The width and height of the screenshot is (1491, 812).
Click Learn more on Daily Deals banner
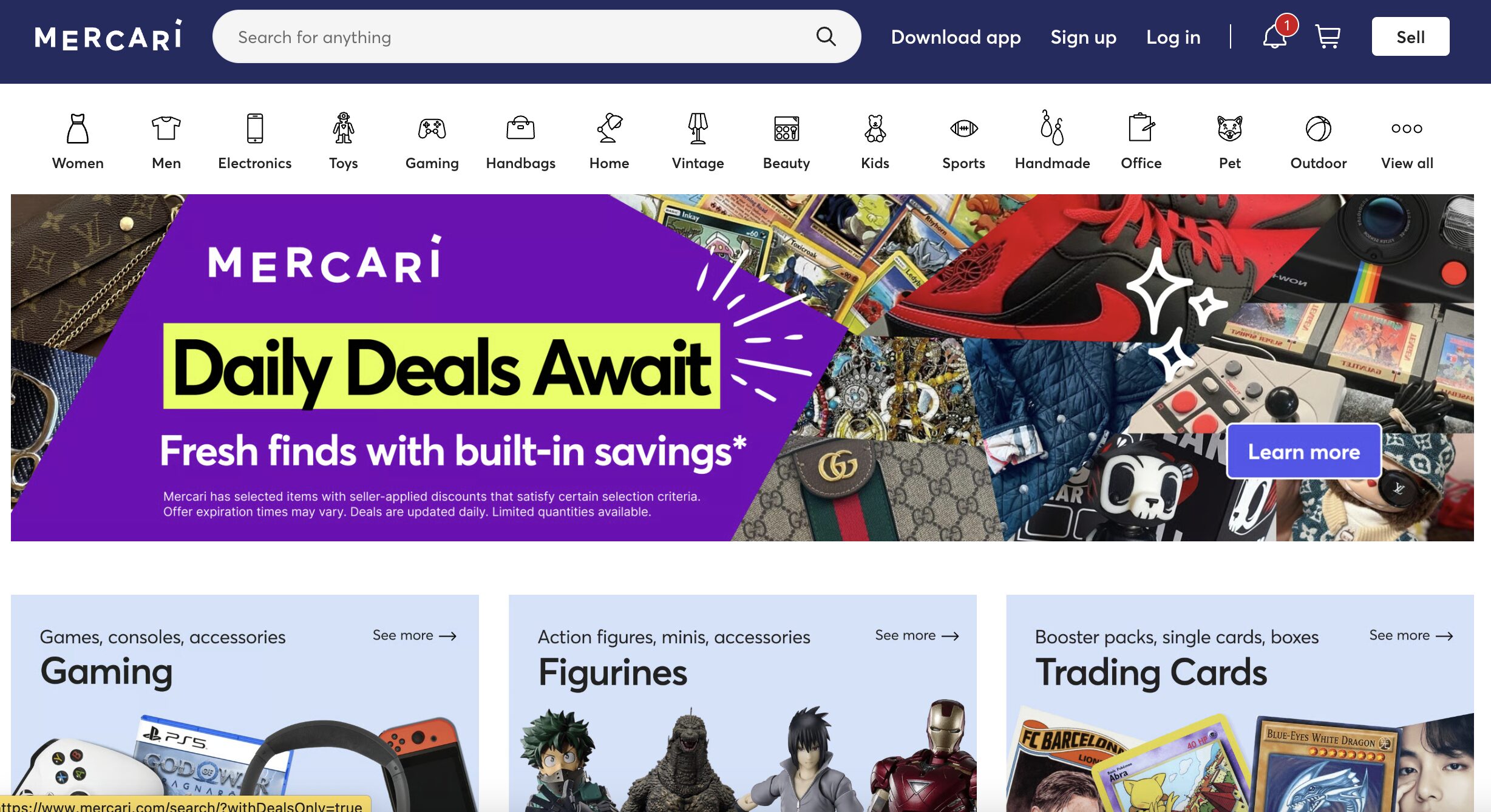[1304, 452]
